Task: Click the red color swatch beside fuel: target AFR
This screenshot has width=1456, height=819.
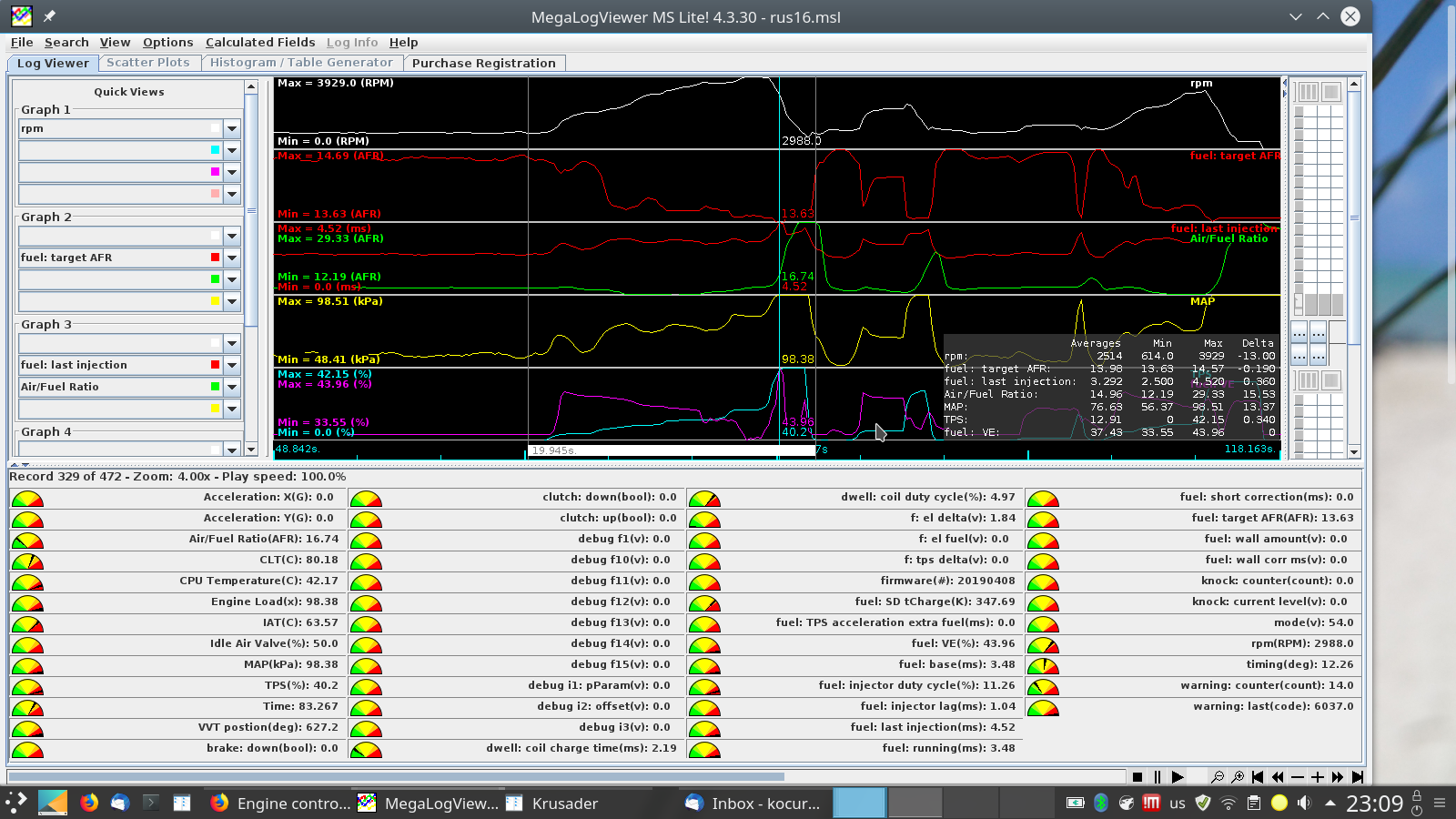Action: tap(215, 258)
